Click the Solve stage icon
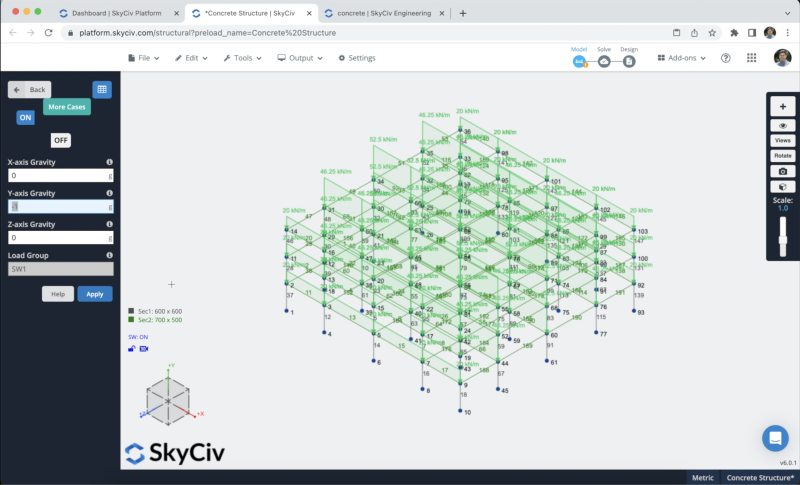This screenshot has width=800, height=485. point(604,61)
